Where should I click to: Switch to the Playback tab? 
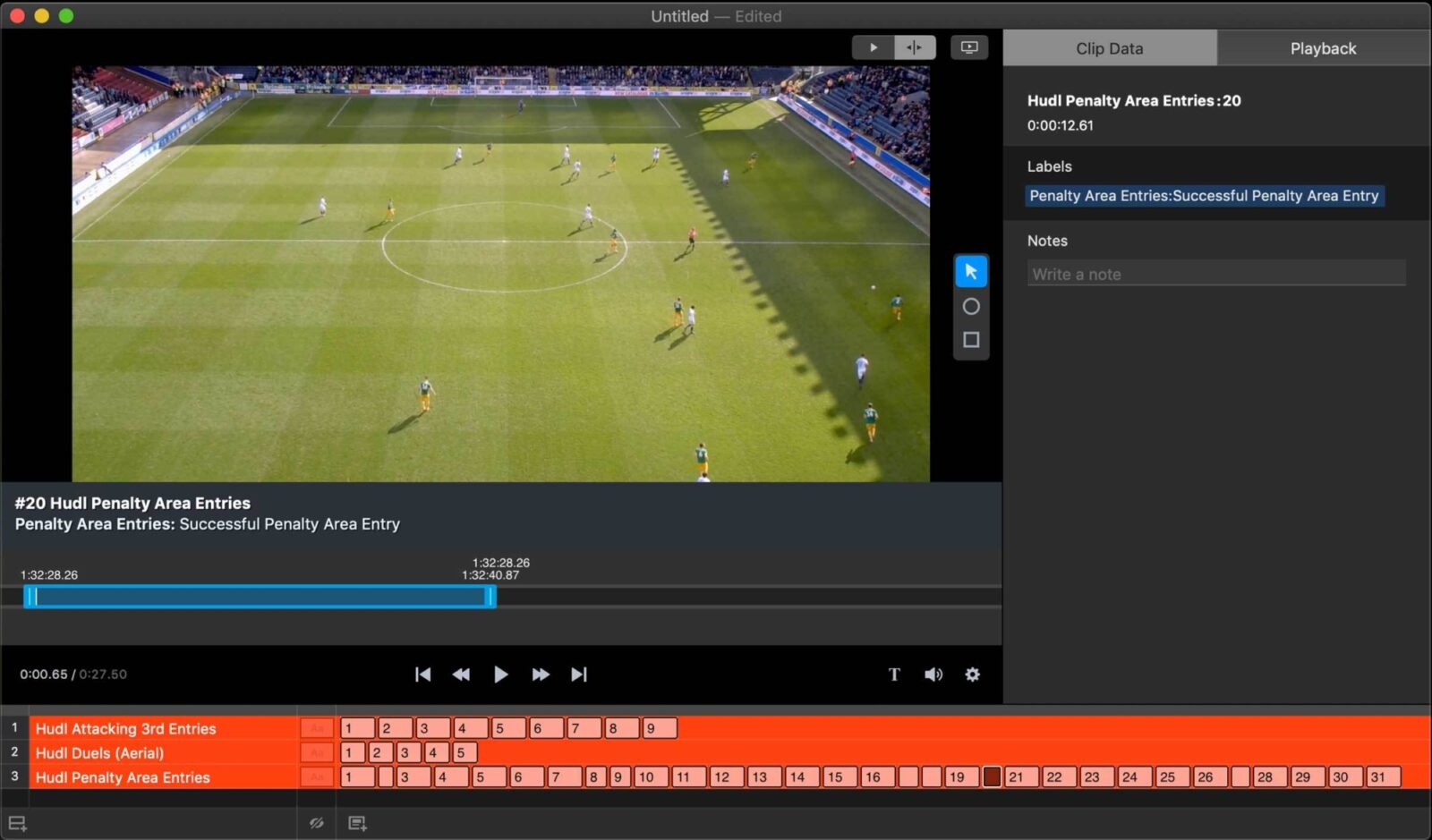tap(1322, 47)
